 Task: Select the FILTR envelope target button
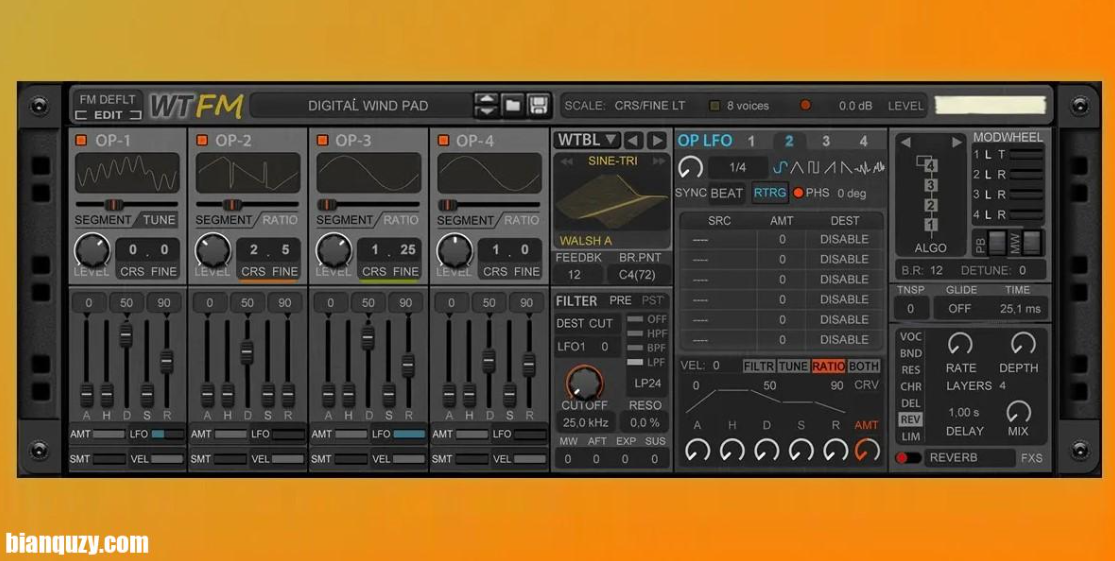click(x=759, y=366)
